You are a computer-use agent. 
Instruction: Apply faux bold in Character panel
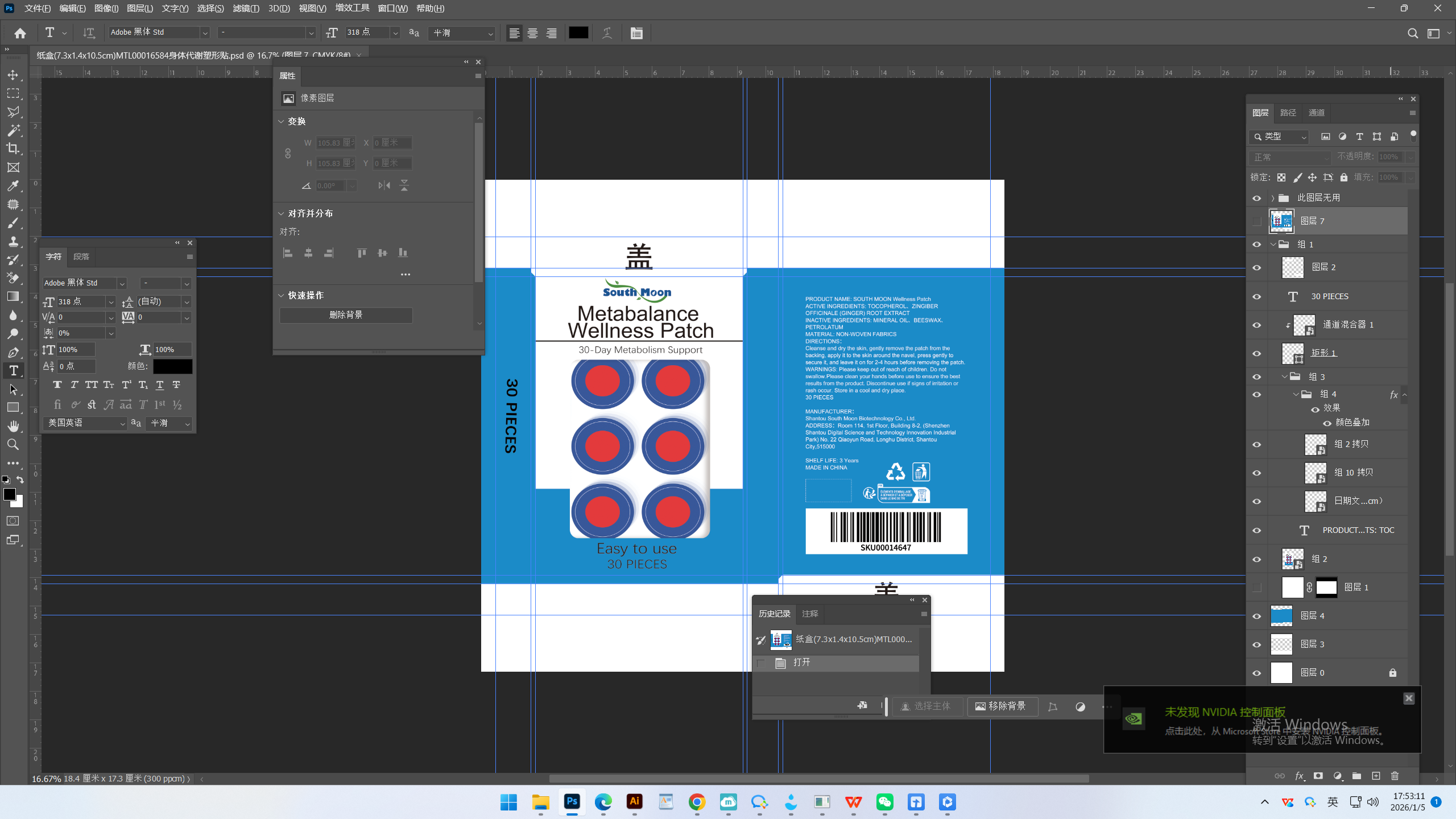click(57, 385)
